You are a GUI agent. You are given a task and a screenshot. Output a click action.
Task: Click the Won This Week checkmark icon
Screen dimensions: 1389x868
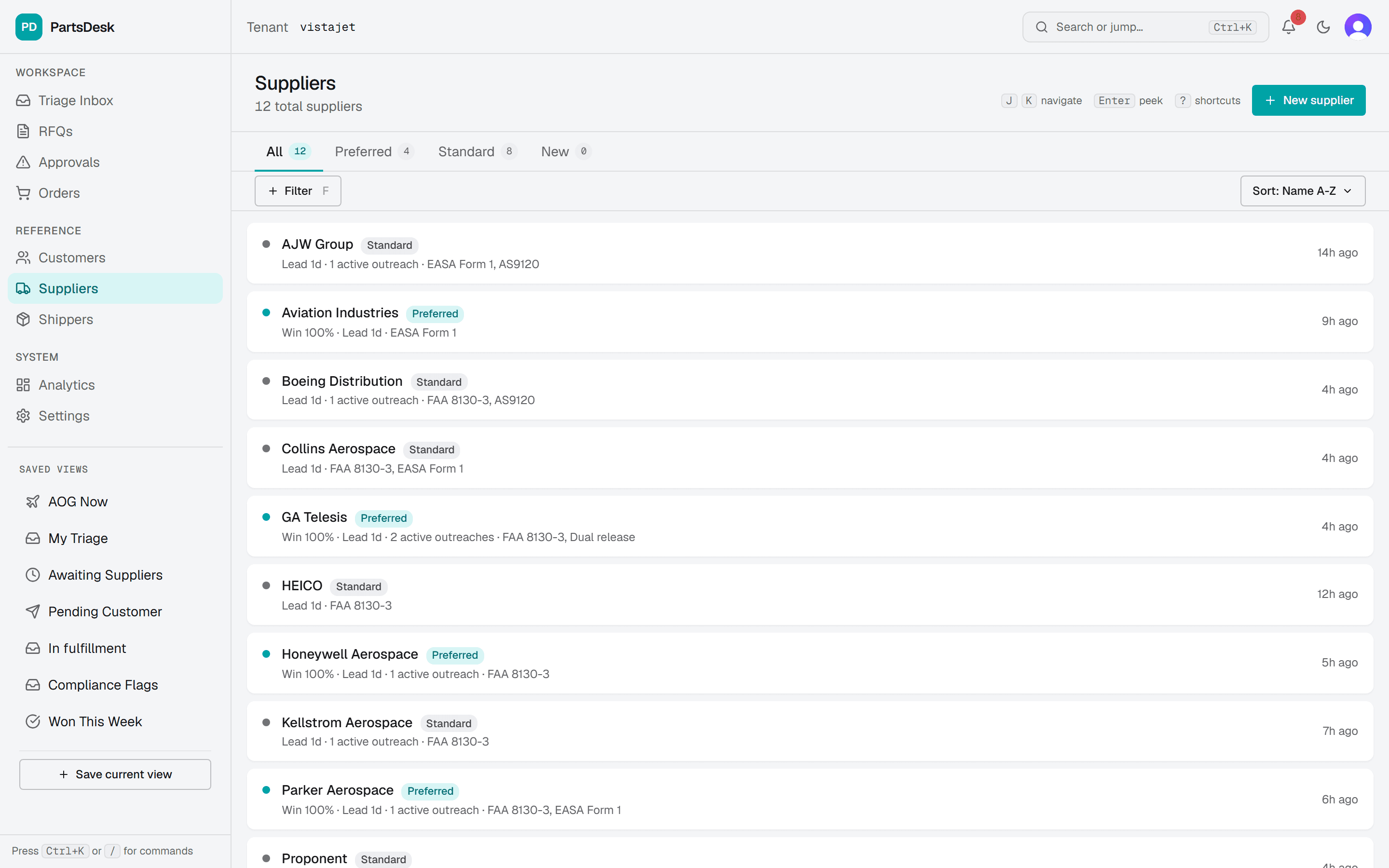coord(33,721)
